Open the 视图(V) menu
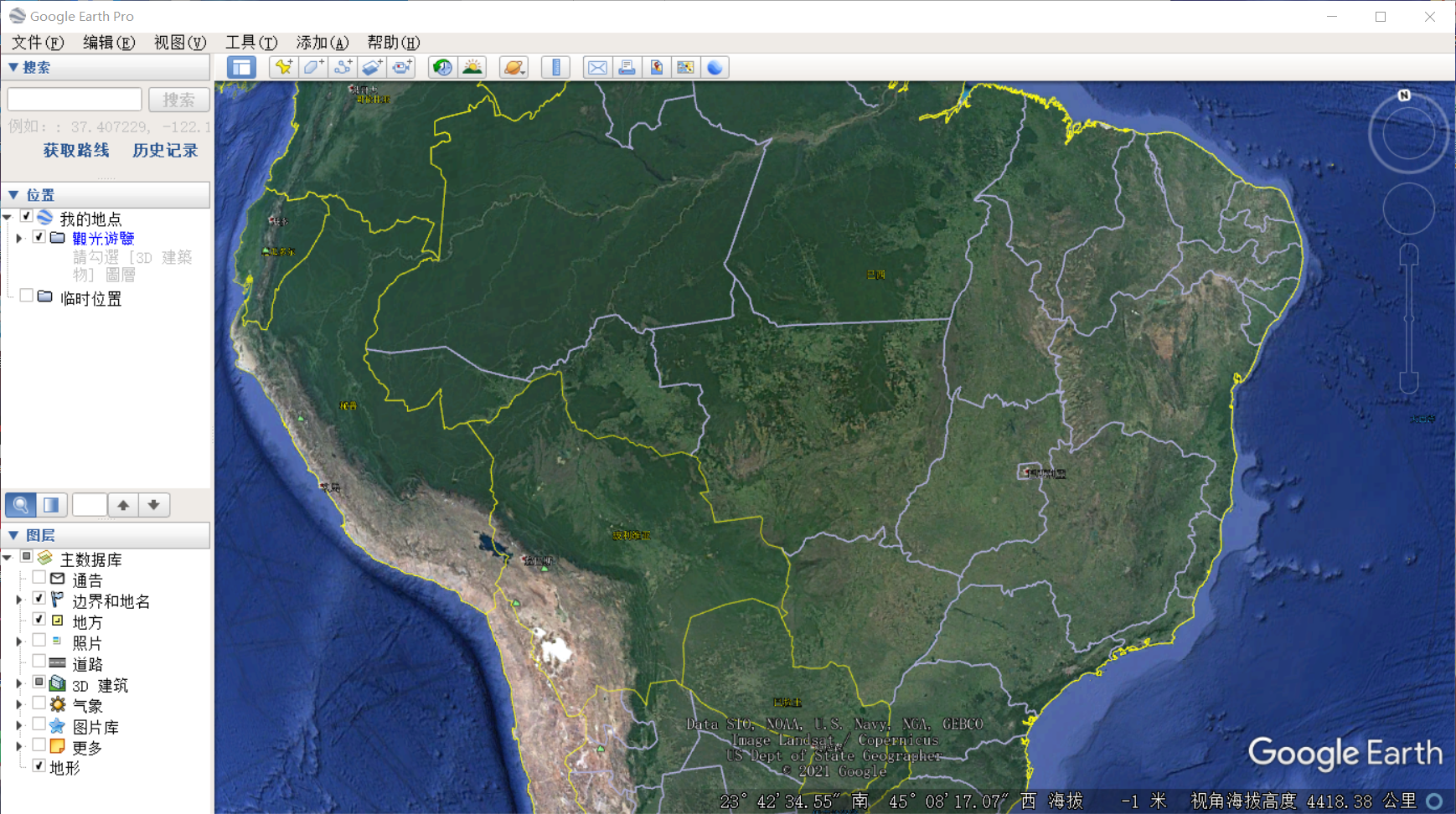 (179, 43)
